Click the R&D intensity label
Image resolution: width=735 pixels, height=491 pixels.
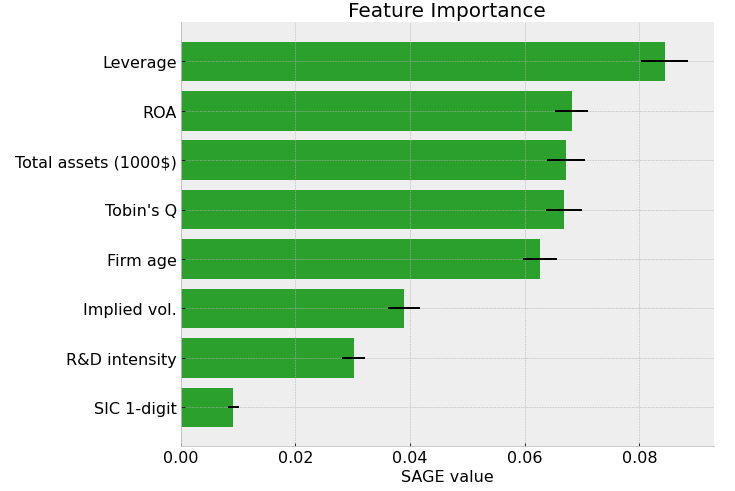point(121,359)
